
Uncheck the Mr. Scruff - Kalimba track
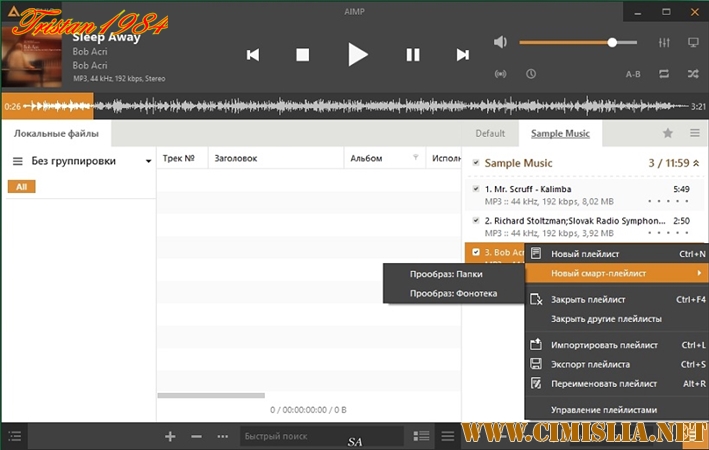[x=475, y=188]
